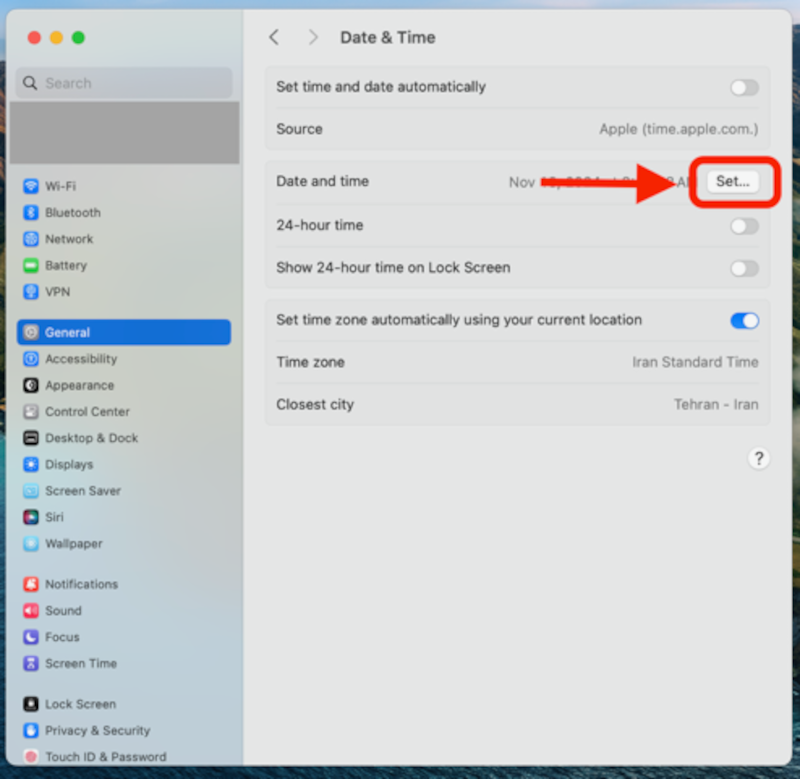Viewport: 800px width, 779px height.
Task: Open the Focus moon icon
Action: pos(31,637)
